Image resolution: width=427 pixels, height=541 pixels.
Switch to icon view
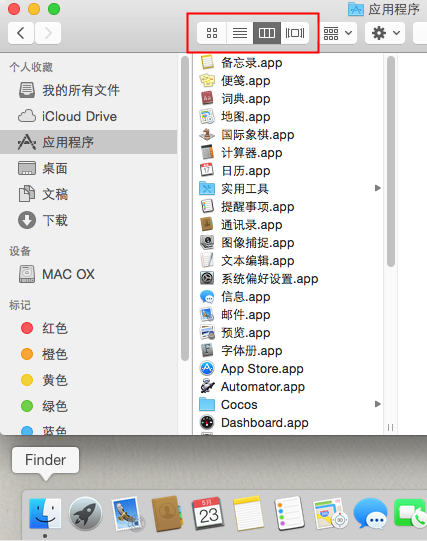click(212, 33)
